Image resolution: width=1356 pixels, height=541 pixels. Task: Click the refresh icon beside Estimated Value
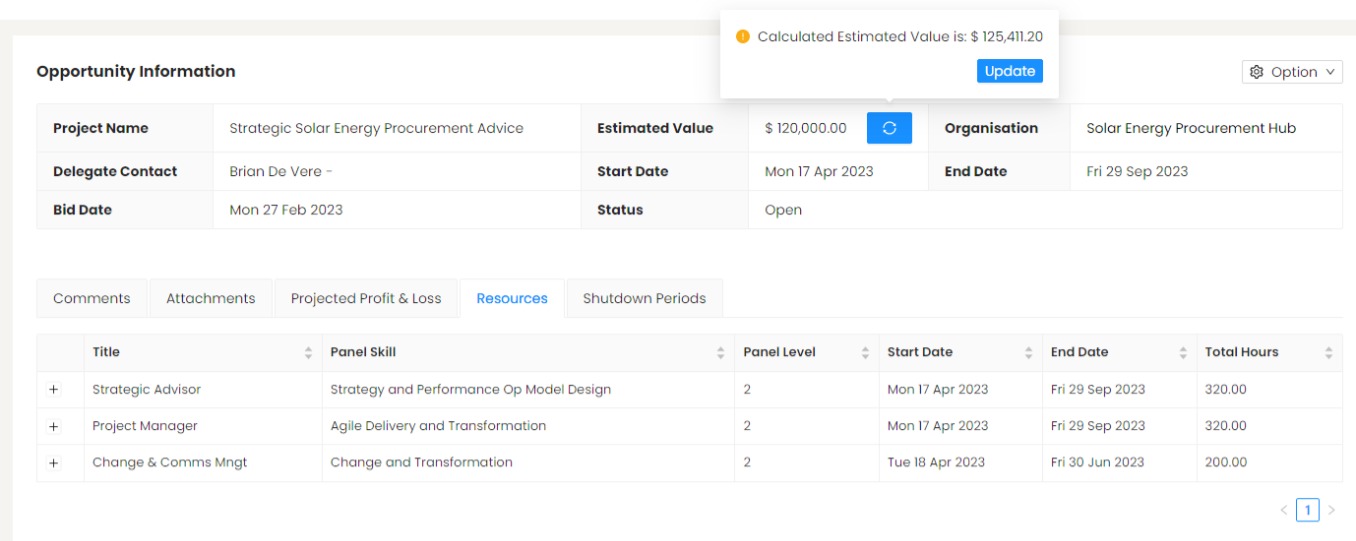coord(889,128)
